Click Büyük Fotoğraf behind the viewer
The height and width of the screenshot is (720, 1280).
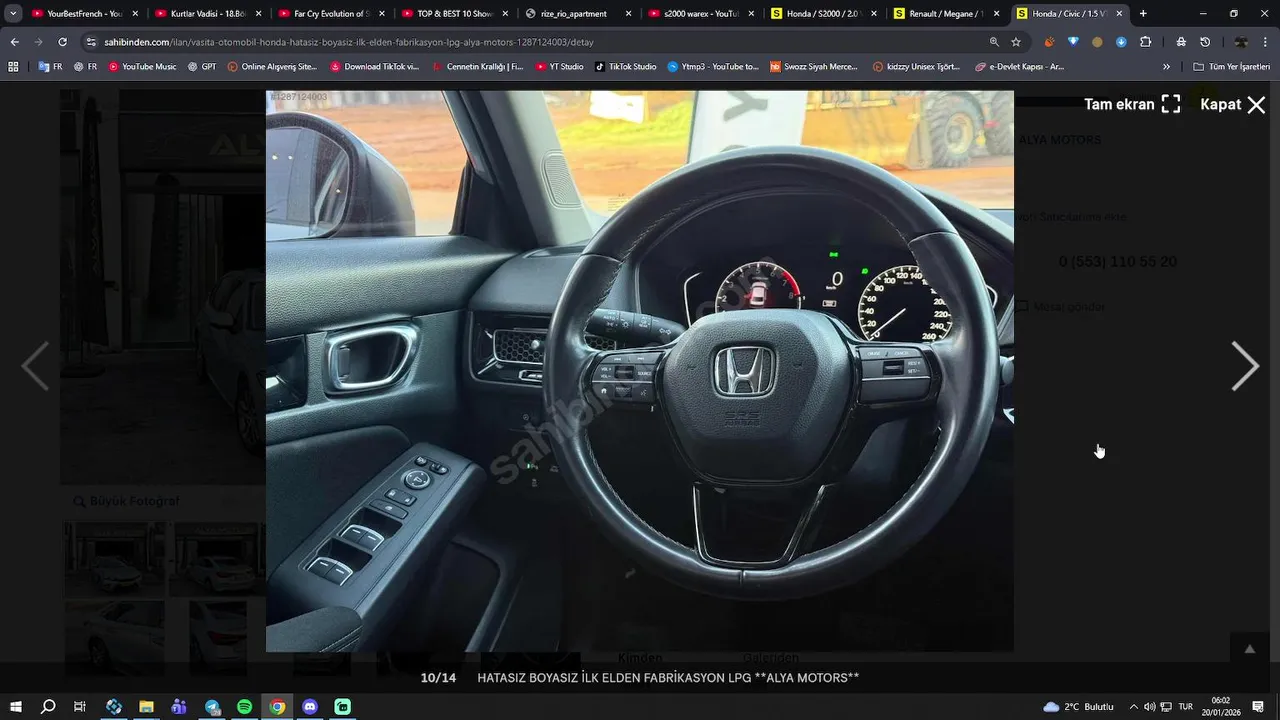click(127, 501)
